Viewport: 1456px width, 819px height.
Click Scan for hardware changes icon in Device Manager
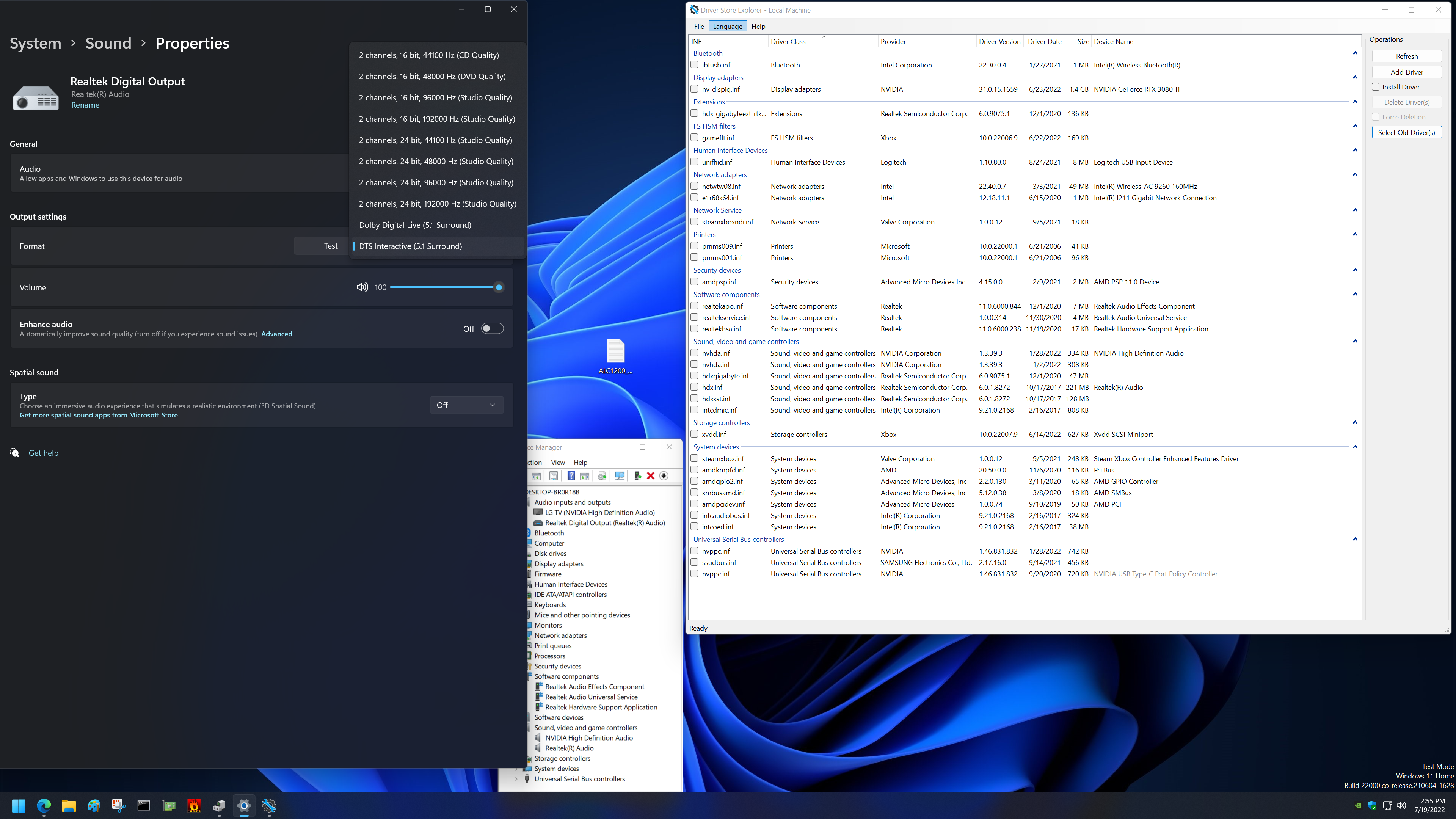(x=620, y=476)
